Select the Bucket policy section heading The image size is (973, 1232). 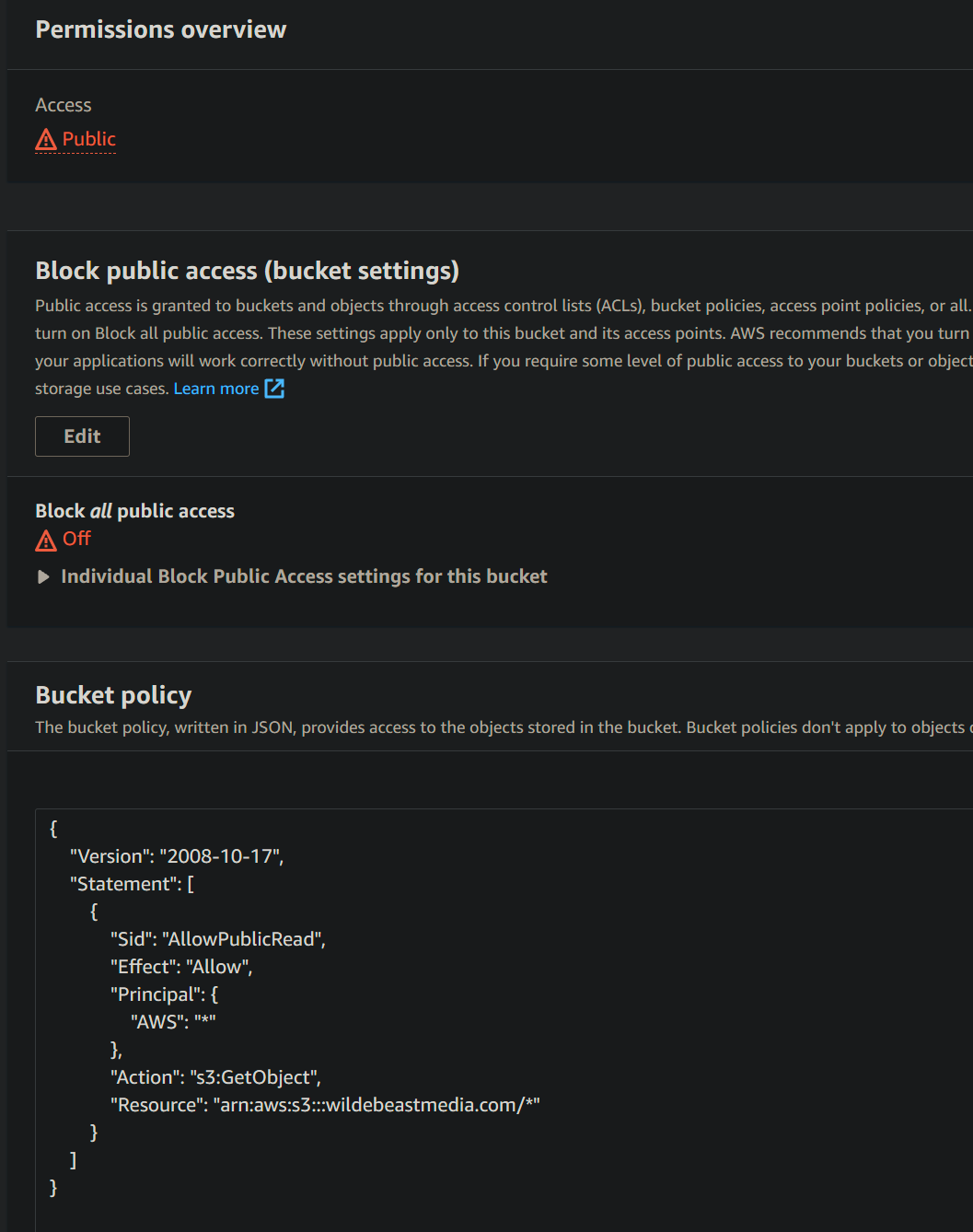click(112, 694)
